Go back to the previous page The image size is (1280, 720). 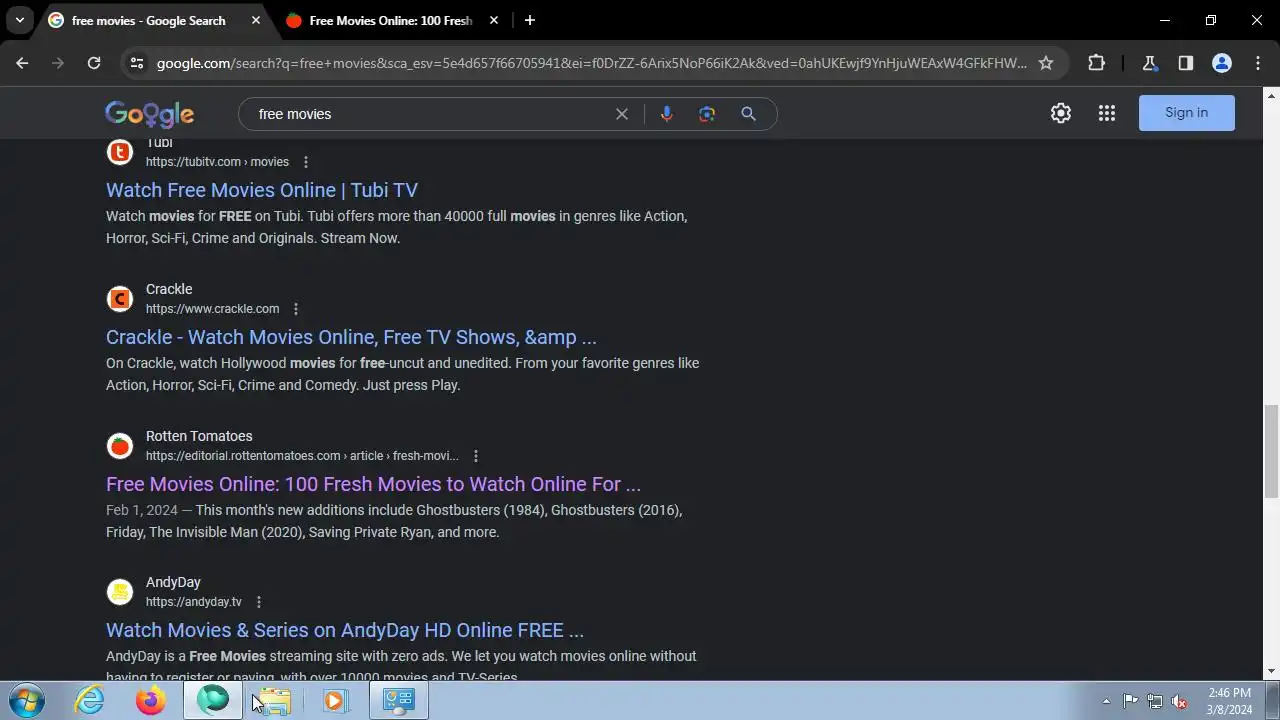[22, 63]
